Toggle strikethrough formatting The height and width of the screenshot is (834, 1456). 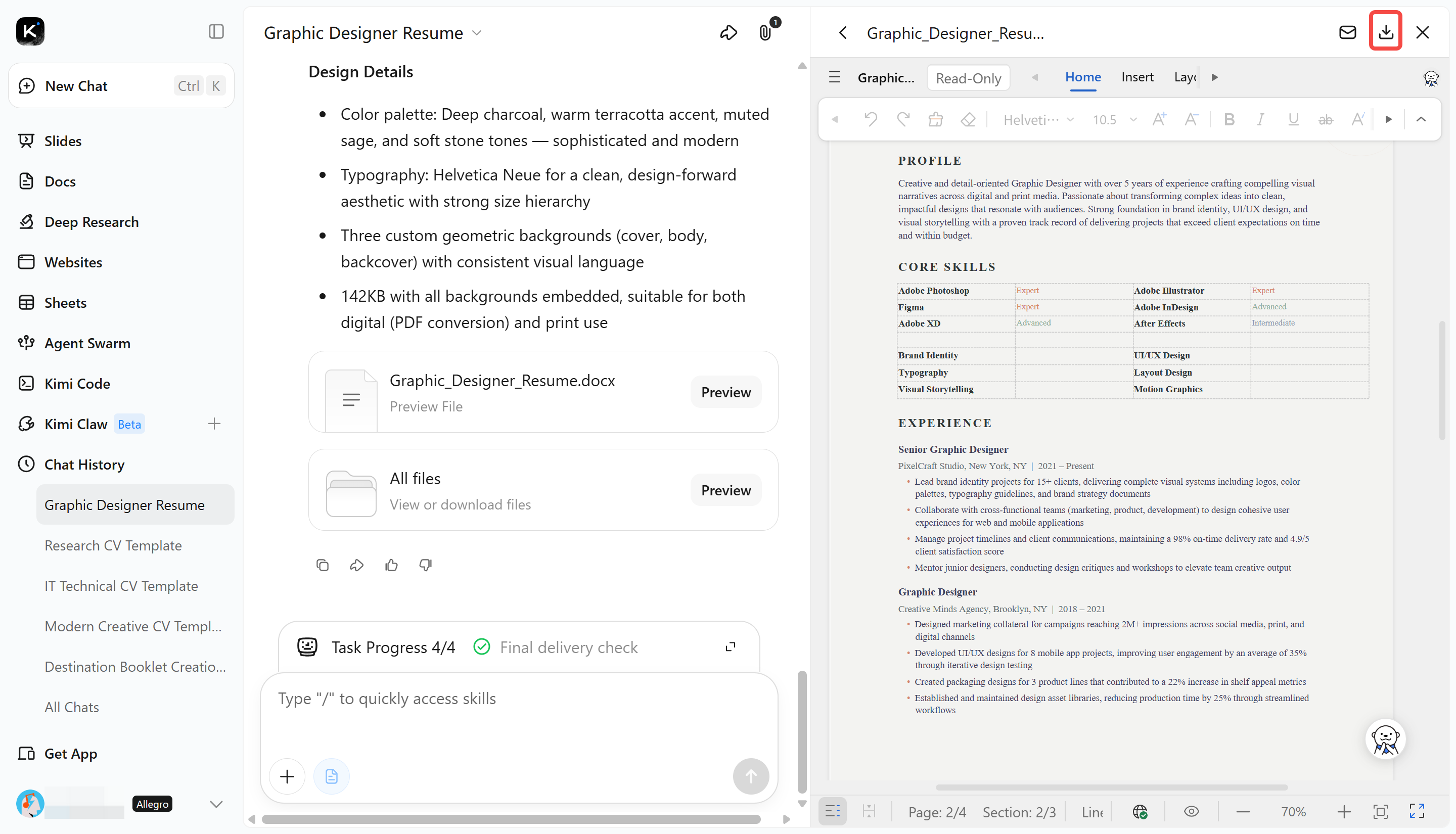pyautogui.click(x=1325, y=119)
